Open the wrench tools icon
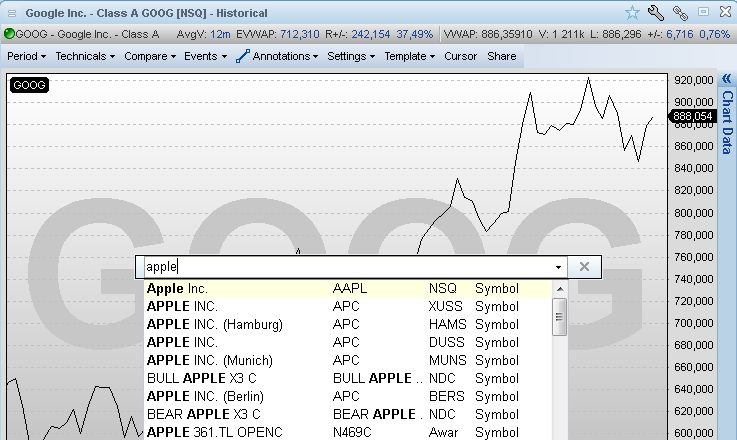The height and width of the screenshot is (440, 737). [x=656, y=12]
